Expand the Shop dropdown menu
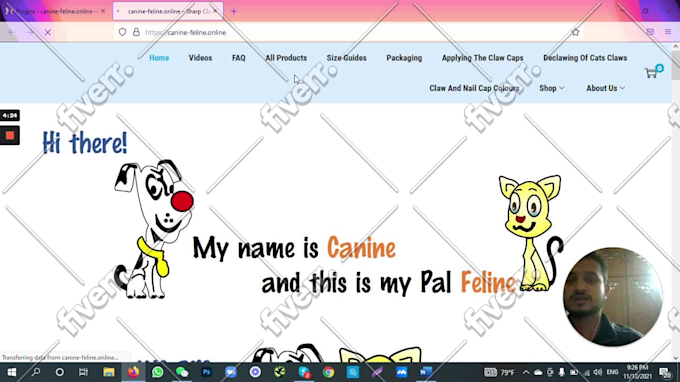680x382 pixels. (552, 88)
